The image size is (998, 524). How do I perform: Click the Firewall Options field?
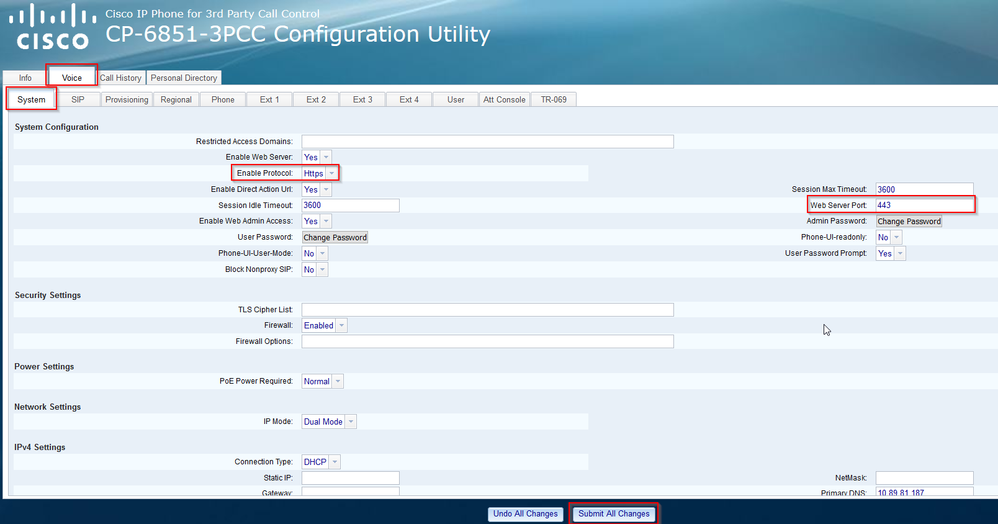coord(488,341)
